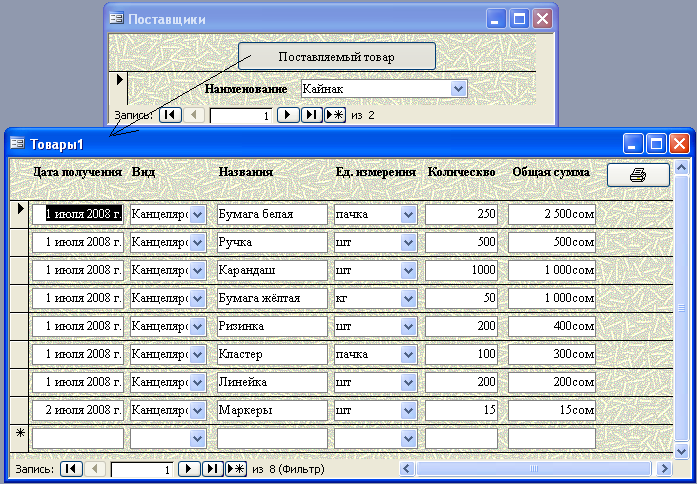
Task: Click horizontal scrollbar right arrow in Товары1
Action: tap(664, 468)
